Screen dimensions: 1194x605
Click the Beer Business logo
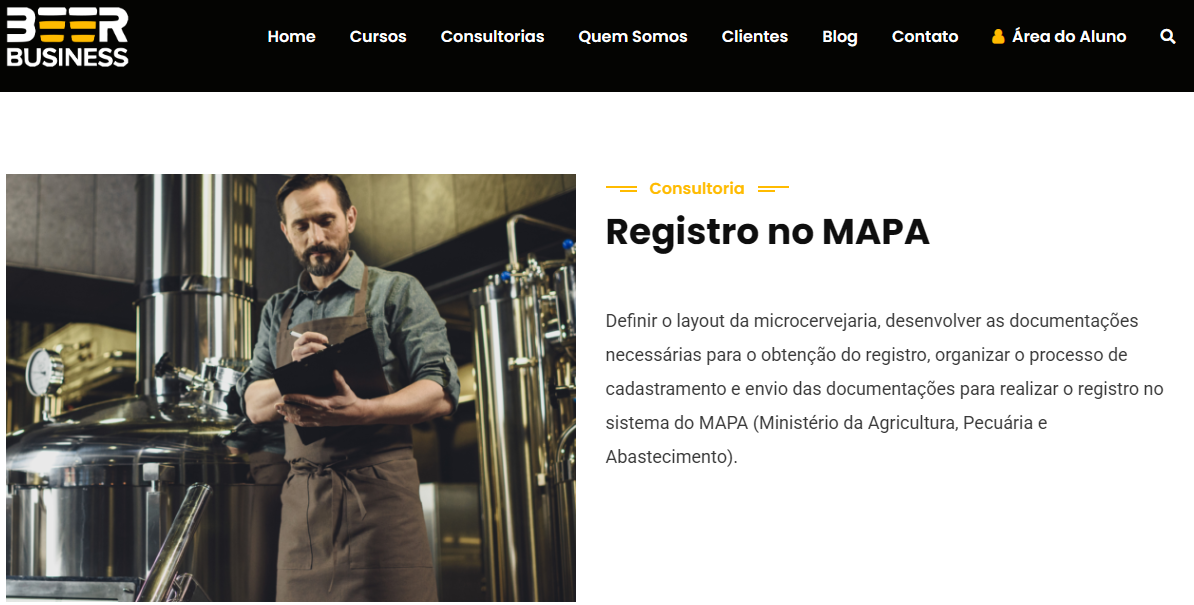pyautogui.click(x=68, y=37)
